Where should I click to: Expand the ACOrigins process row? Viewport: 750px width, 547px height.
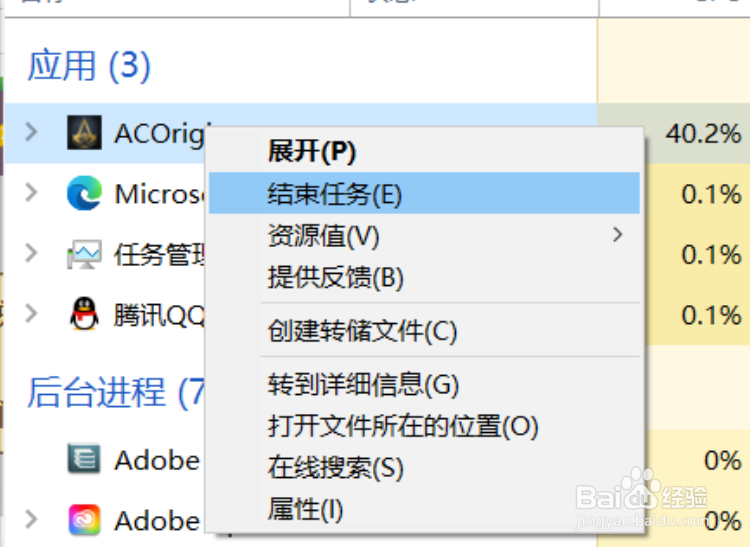(x=31, y=133)
